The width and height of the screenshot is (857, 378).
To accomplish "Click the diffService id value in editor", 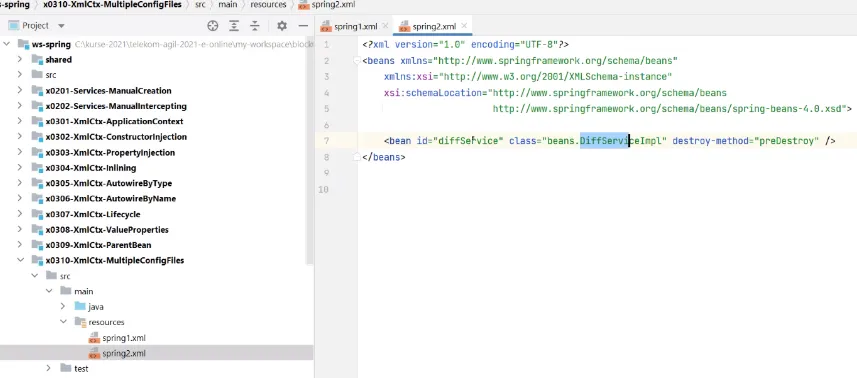I will 468,141.
